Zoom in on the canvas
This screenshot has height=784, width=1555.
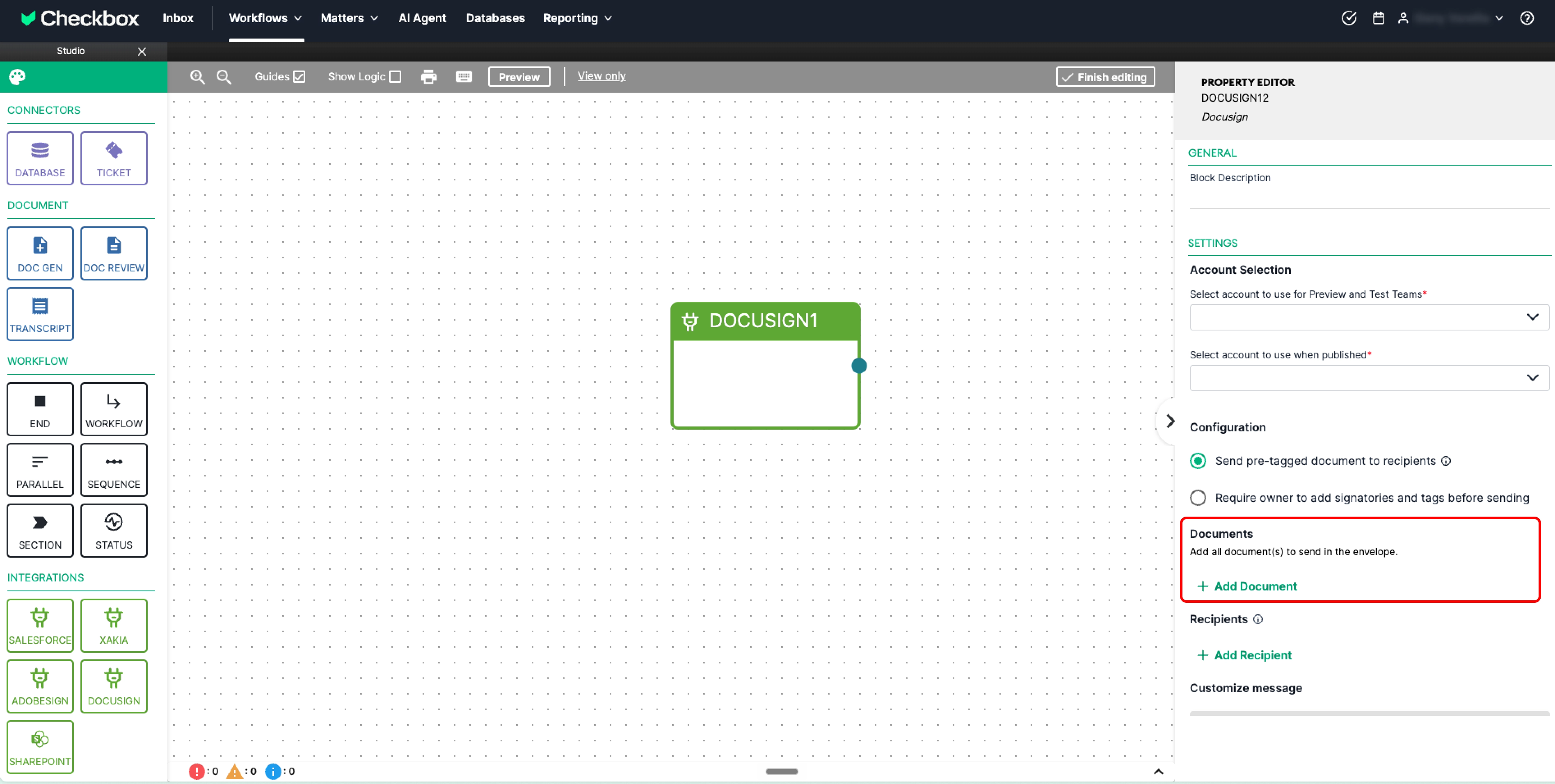197,77
